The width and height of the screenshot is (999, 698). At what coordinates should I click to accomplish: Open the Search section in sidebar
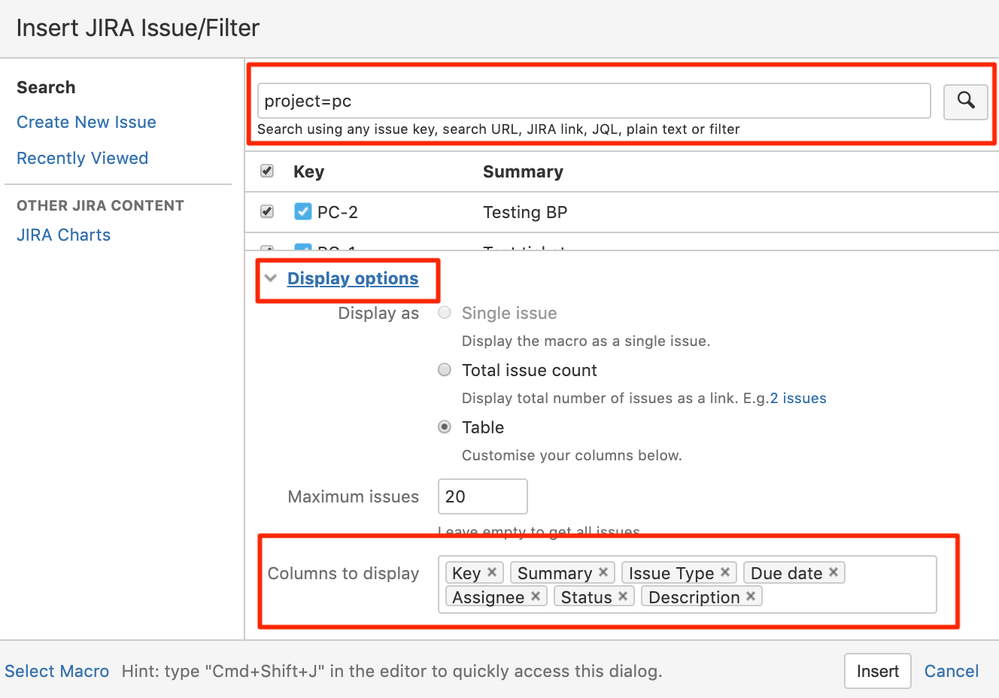[x=46, y=87]
